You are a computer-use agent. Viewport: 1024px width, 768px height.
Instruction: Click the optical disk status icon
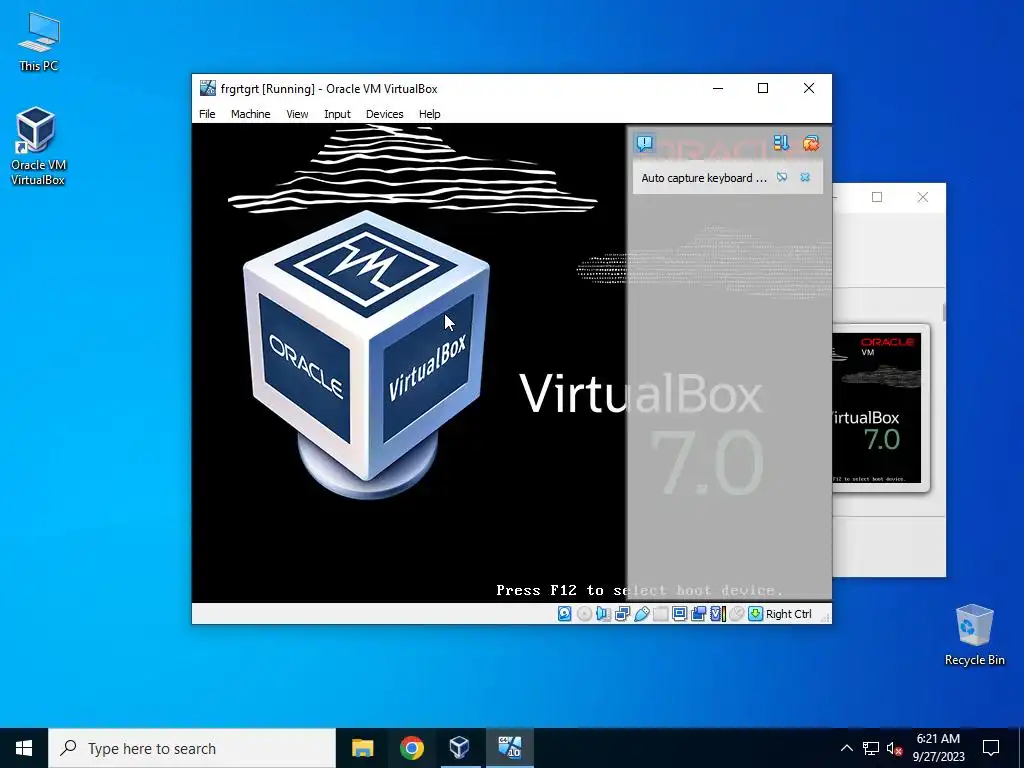tap(584, 614)
